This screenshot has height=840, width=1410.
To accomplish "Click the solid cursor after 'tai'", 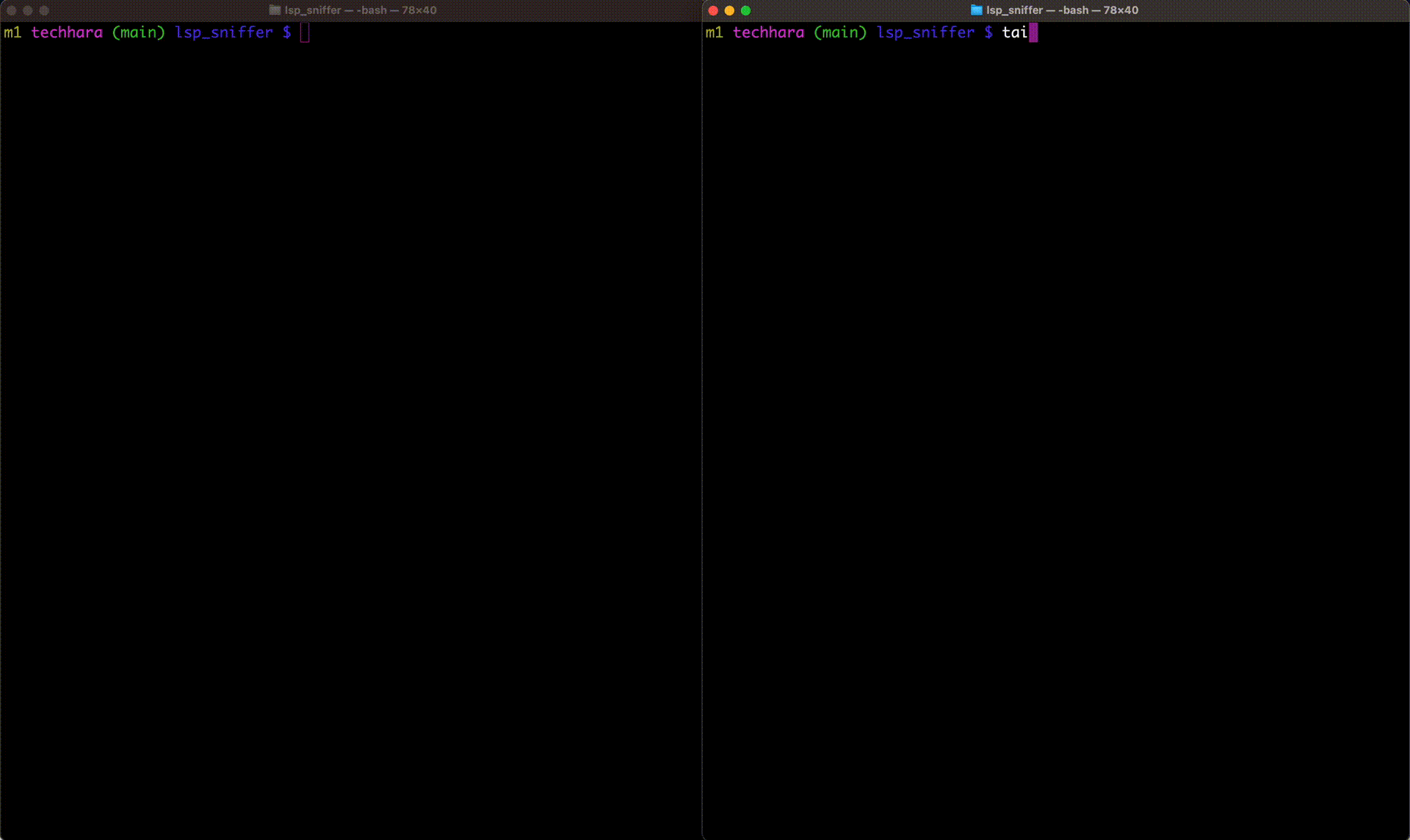I will (x=1033, y=32).
